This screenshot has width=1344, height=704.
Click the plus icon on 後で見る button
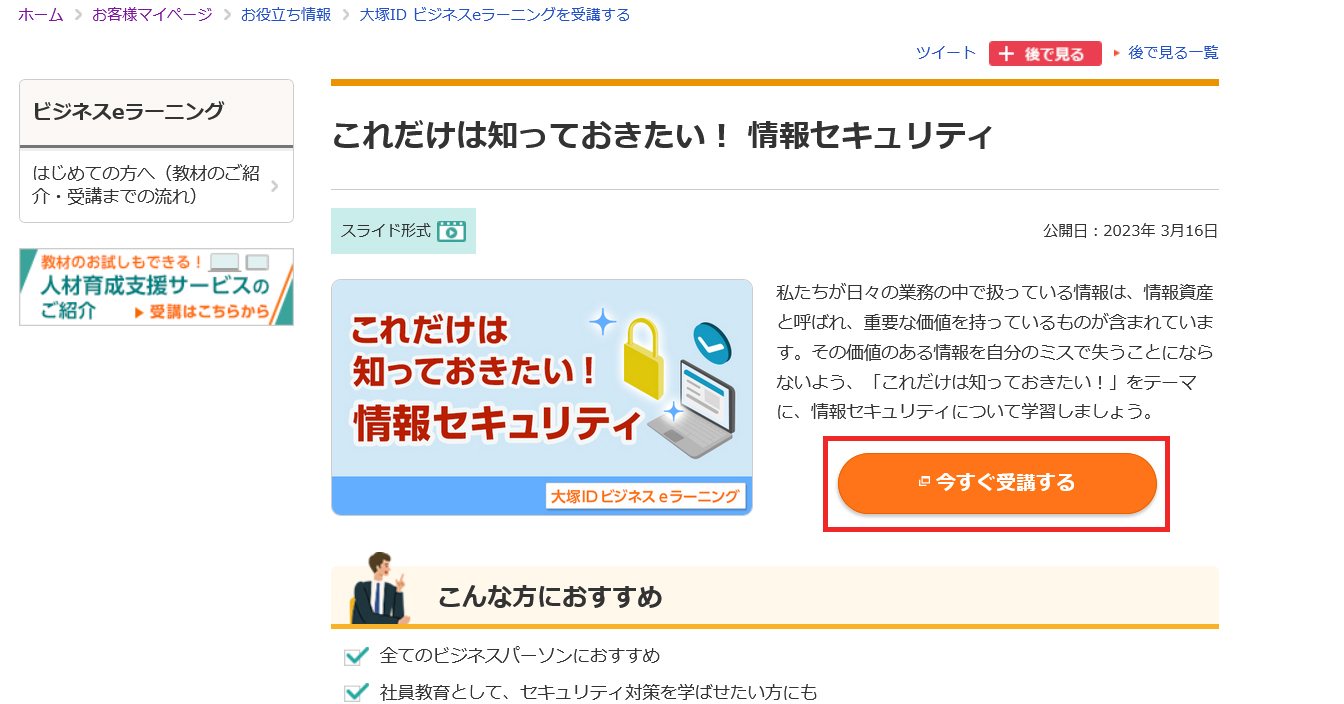tap(1006, 54)
